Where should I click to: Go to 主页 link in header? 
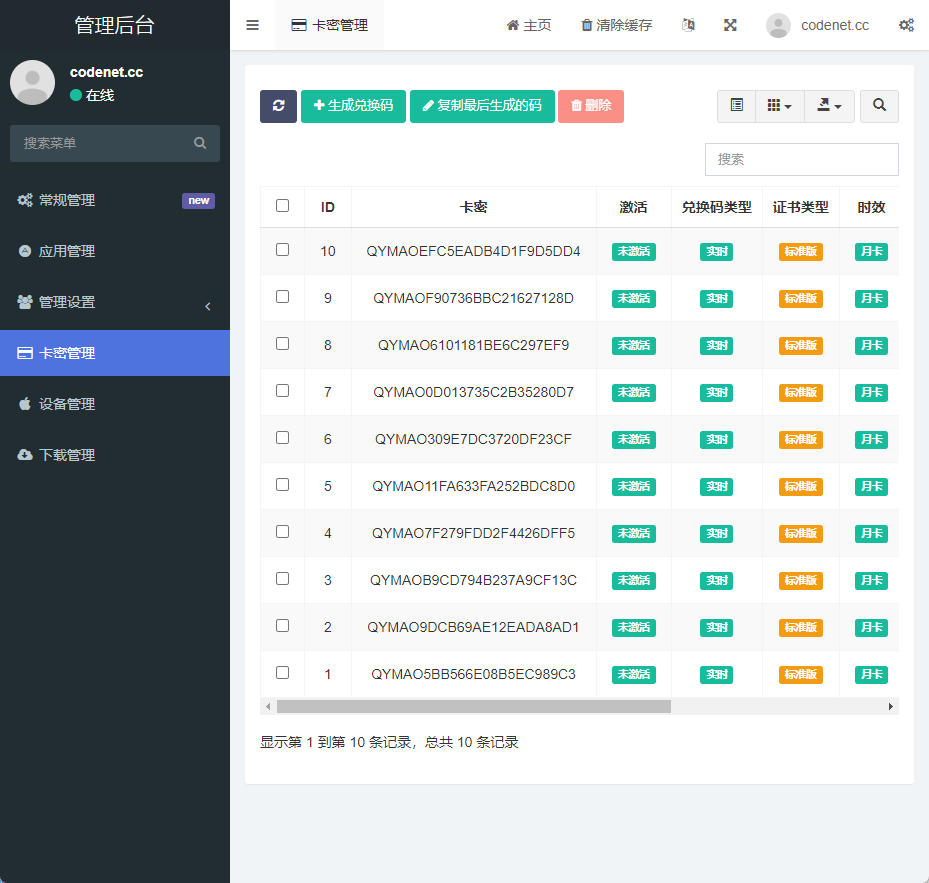pyautogui.click(x=529, y=25)
